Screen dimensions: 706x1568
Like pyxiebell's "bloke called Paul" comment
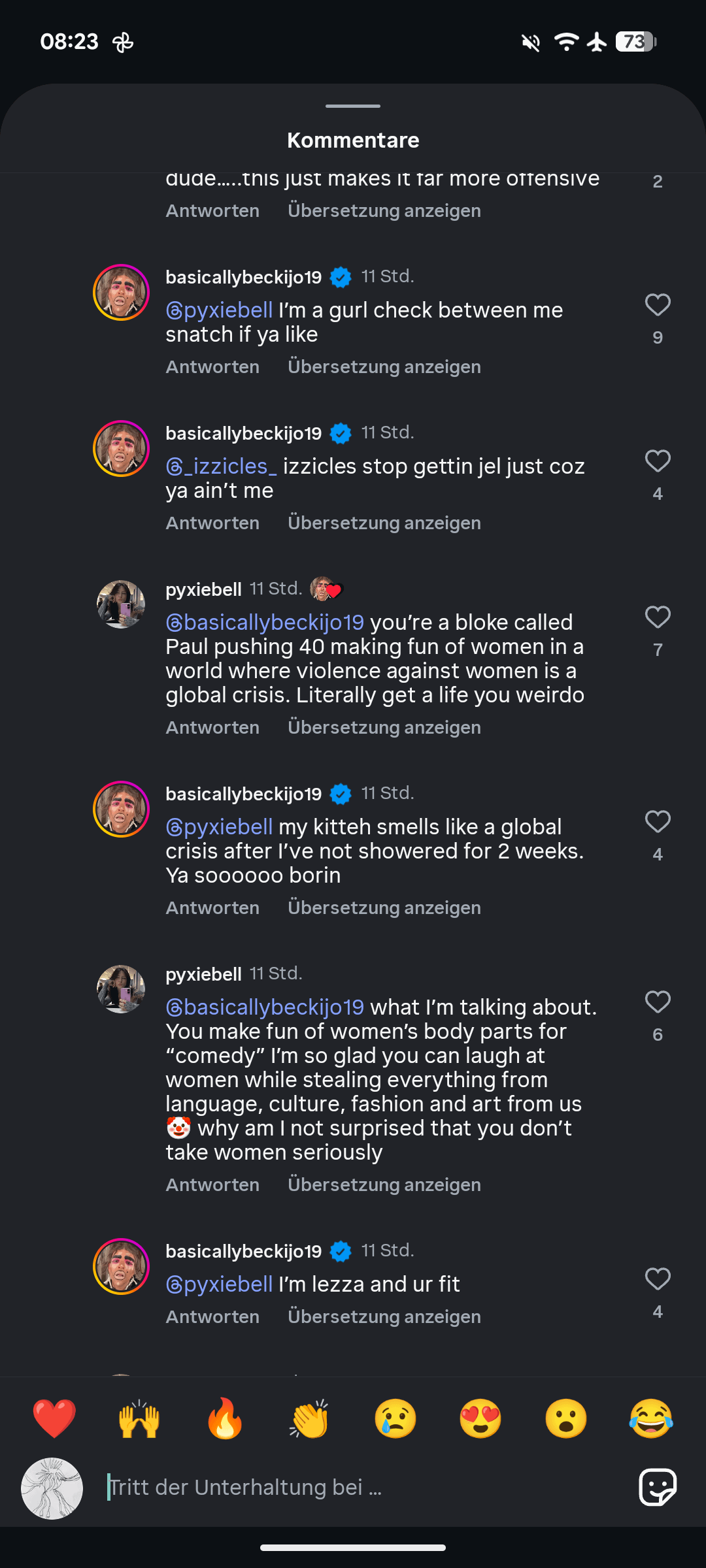click(658, 617)
